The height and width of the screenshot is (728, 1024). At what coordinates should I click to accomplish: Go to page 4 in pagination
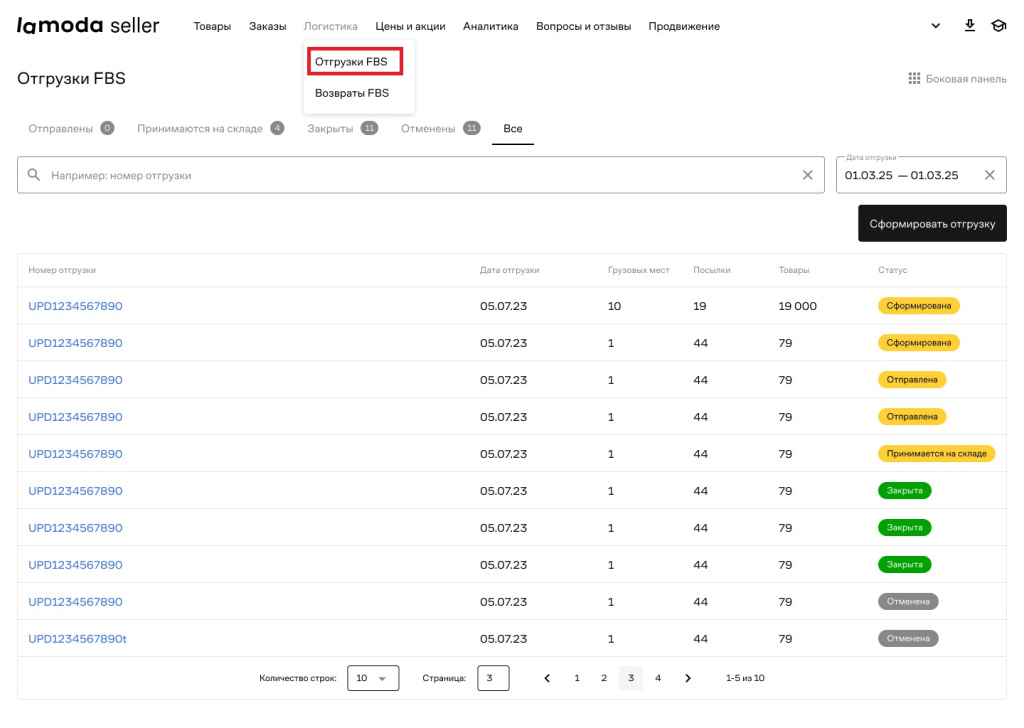[657, 678]
